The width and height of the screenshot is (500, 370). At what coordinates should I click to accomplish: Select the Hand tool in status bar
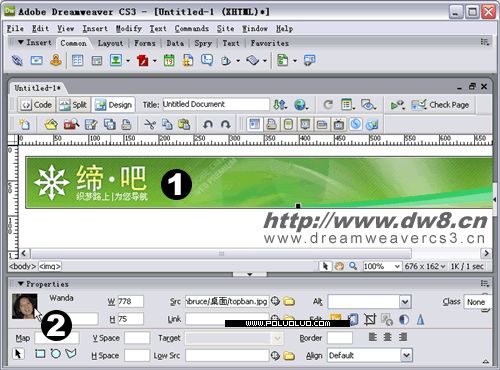[x=339, y=266]
